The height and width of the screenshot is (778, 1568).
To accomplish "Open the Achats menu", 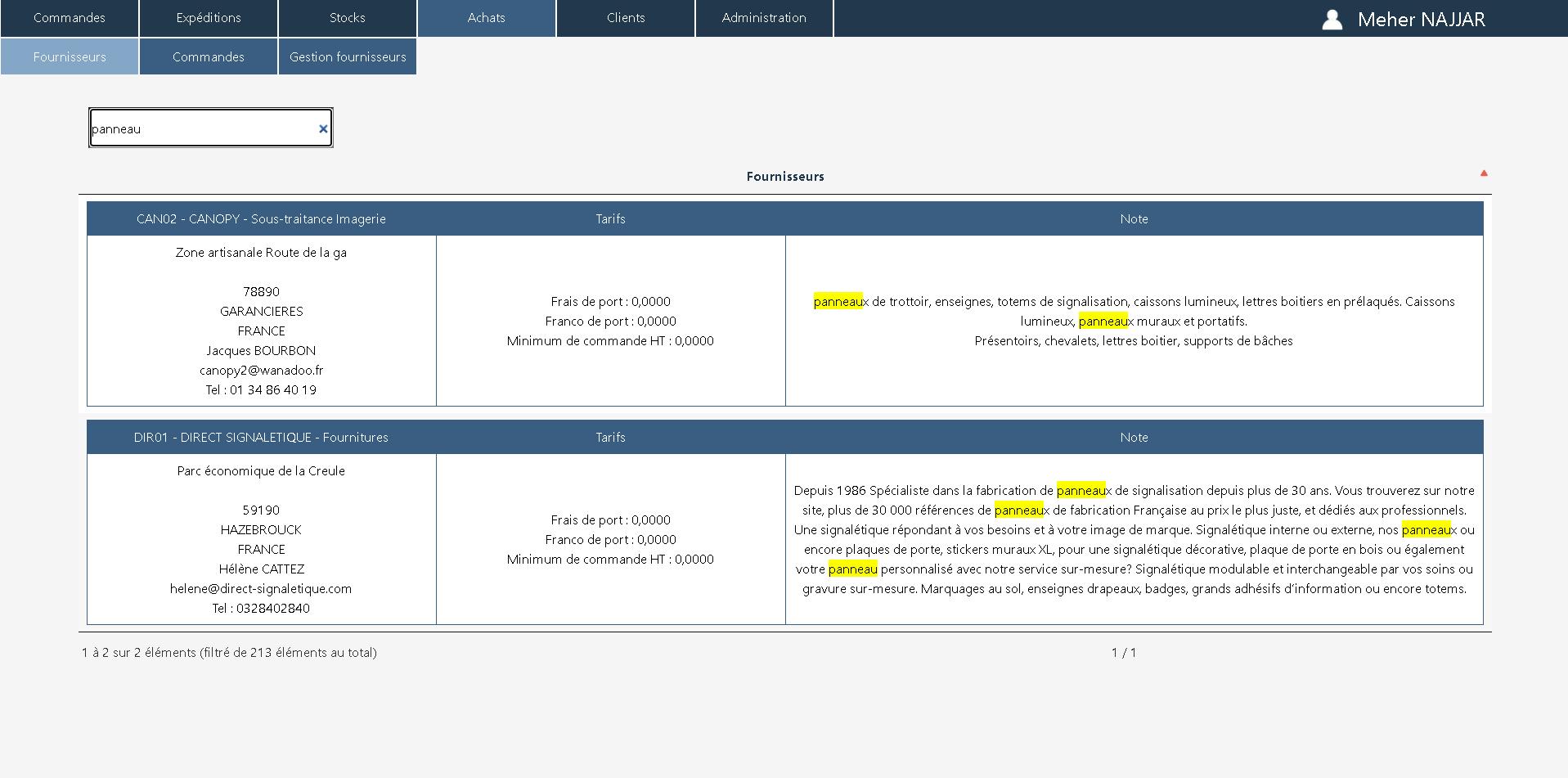I will click(486, 17).
